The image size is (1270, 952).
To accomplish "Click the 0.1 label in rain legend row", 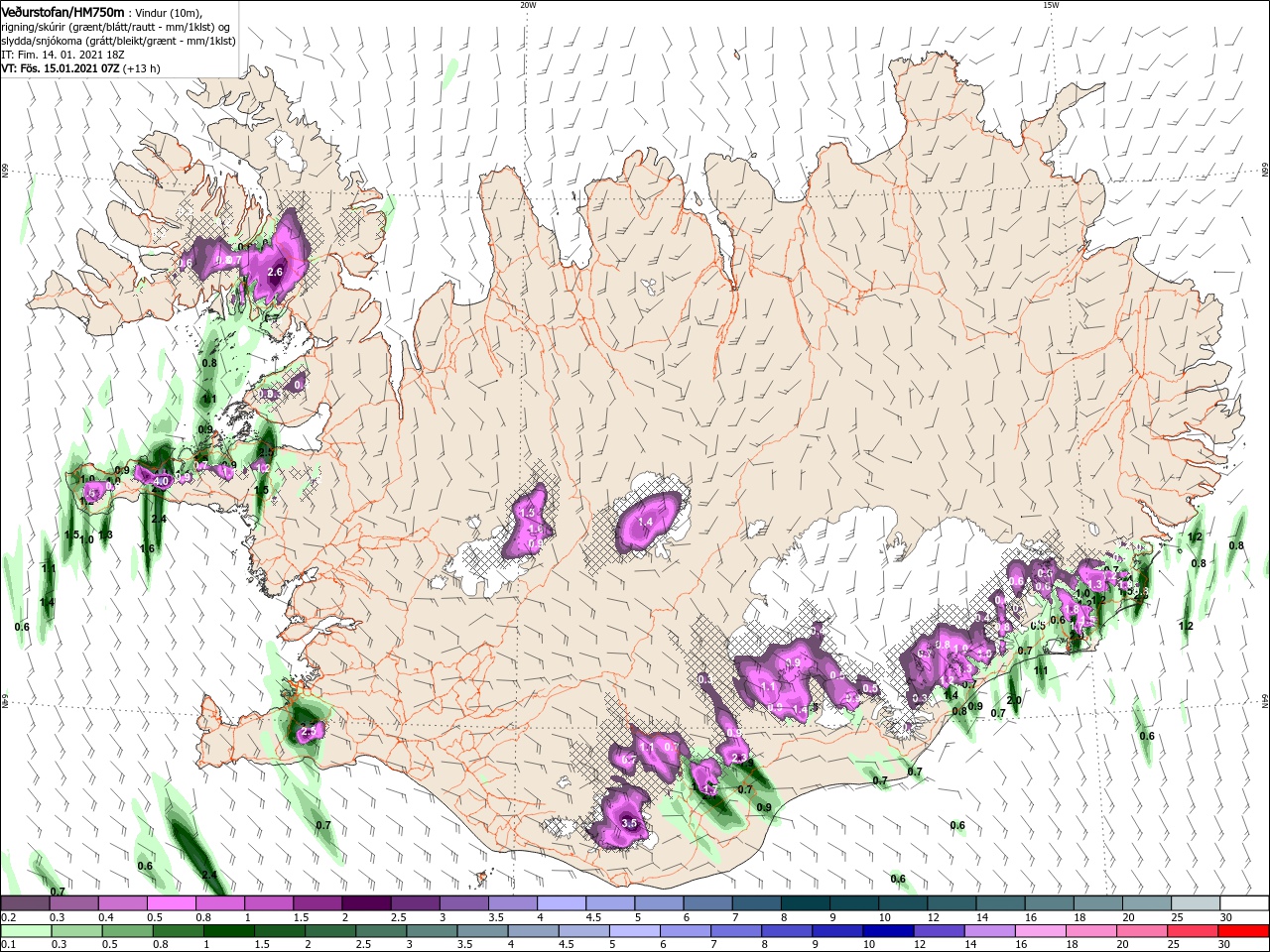I will tap(8, 945).
